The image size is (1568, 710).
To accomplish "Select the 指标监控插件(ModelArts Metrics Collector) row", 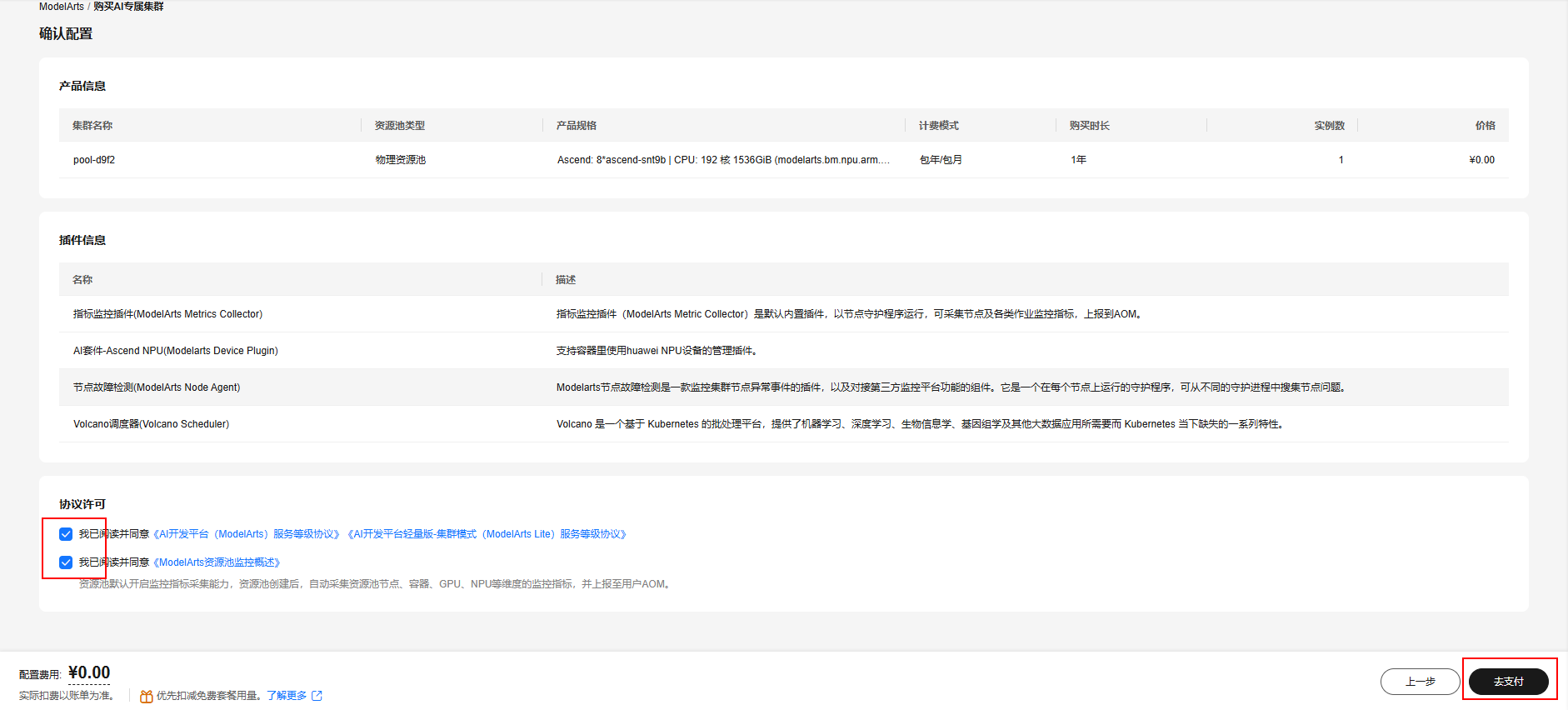I will click(783, 314).
